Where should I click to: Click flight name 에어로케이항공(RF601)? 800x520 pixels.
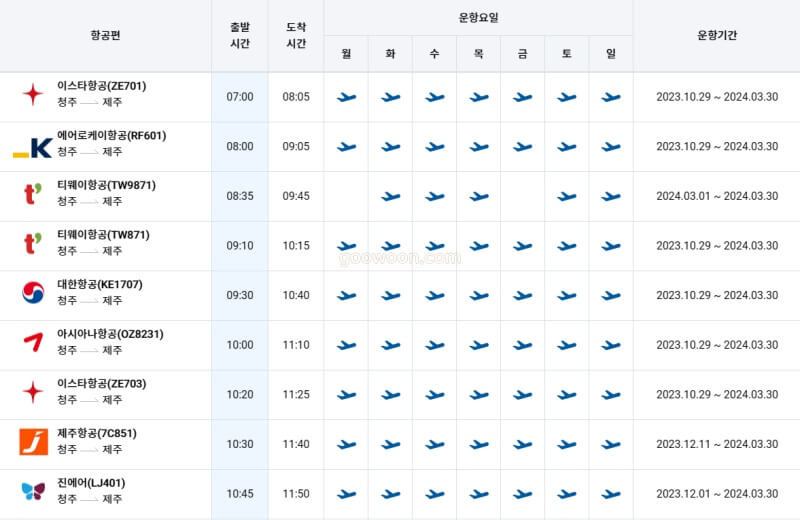[112, 136]
